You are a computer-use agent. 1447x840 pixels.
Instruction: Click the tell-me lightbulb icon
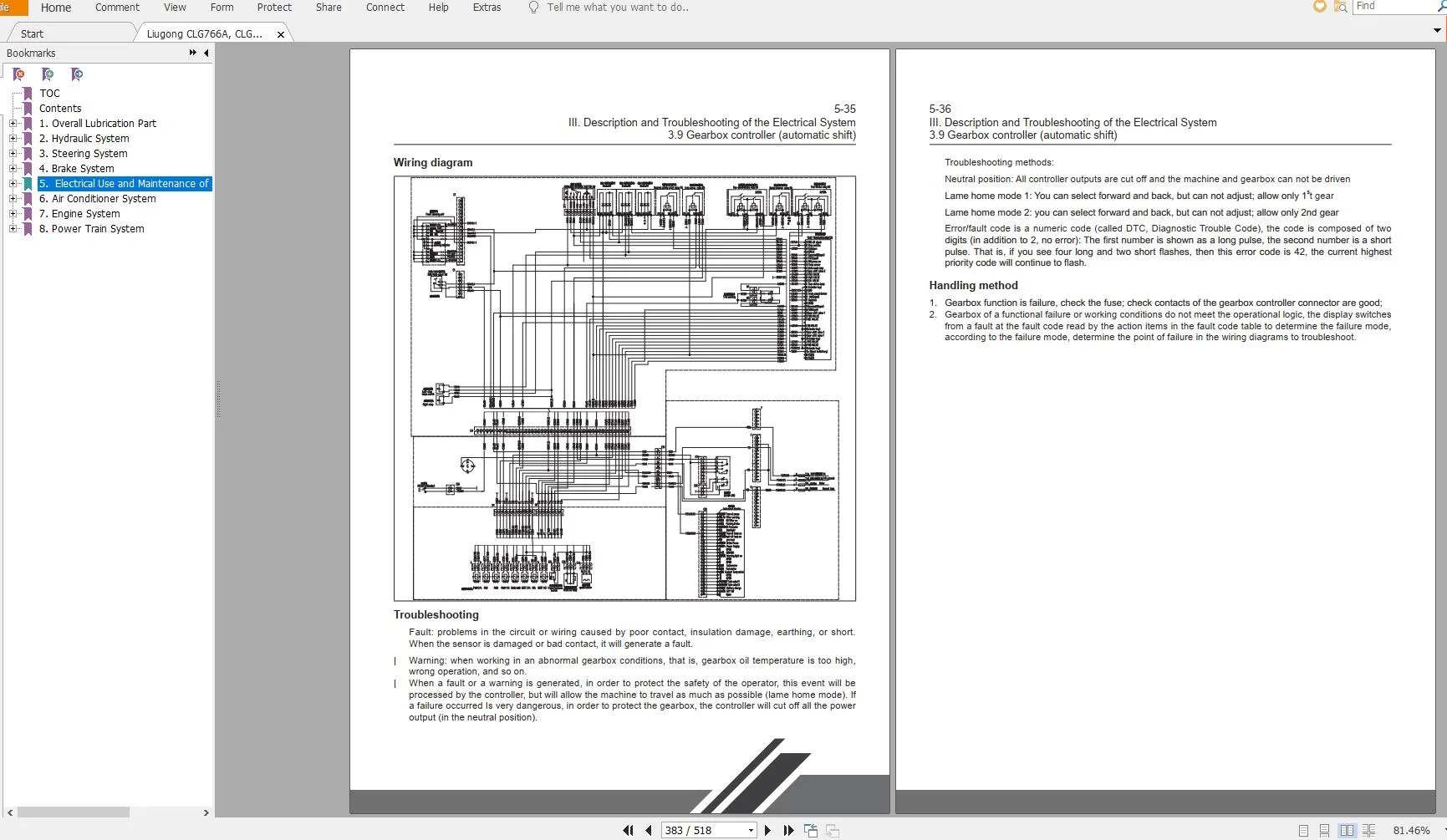point(533,8)
